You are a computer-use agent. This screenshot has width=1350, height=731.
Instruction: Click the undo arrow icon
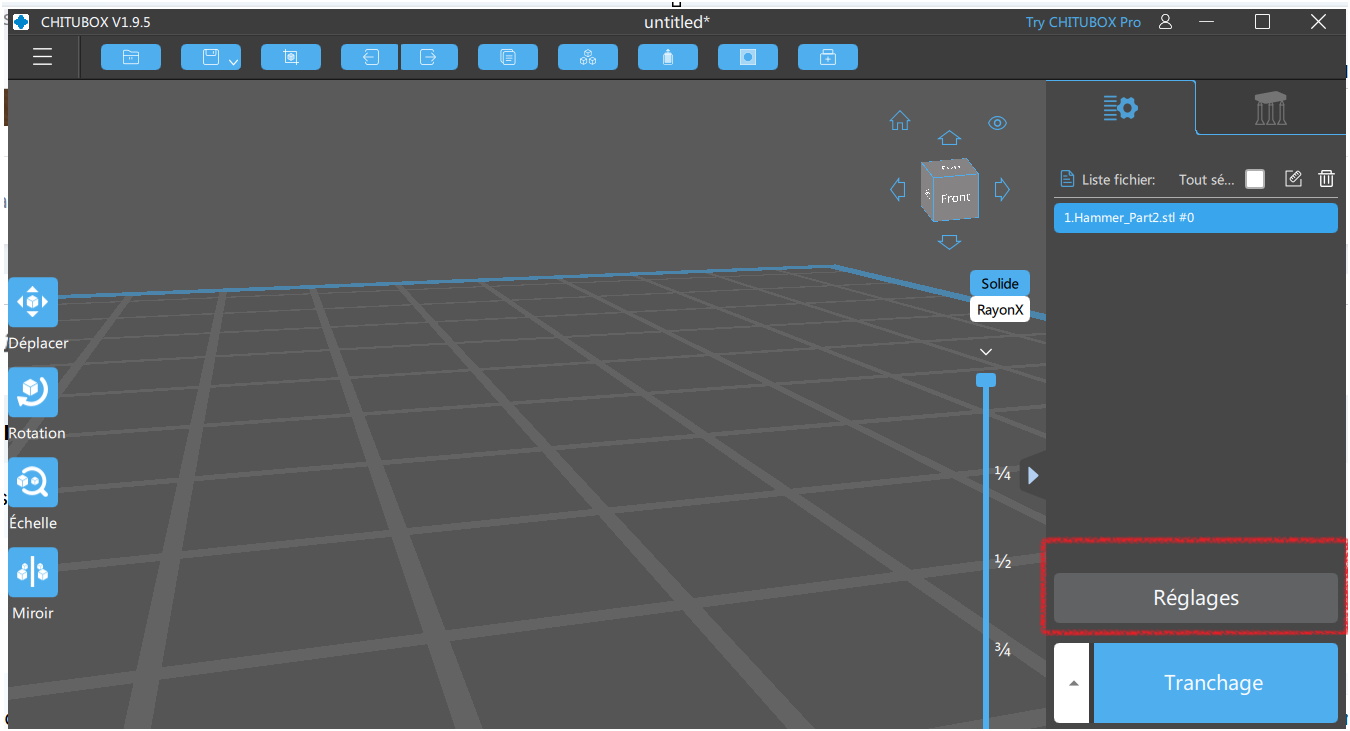370,57
